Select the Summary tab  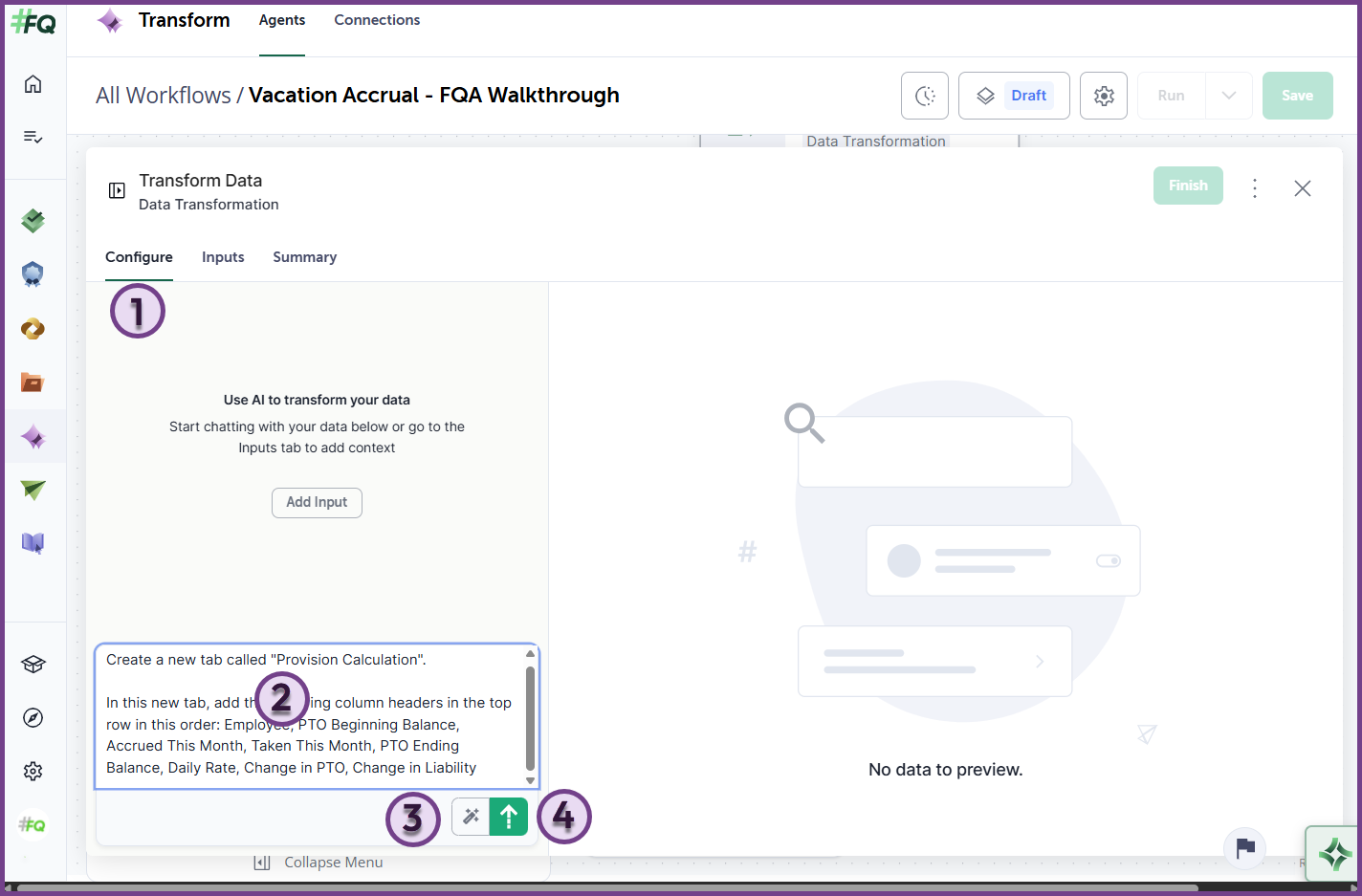[x=304, y=257]
